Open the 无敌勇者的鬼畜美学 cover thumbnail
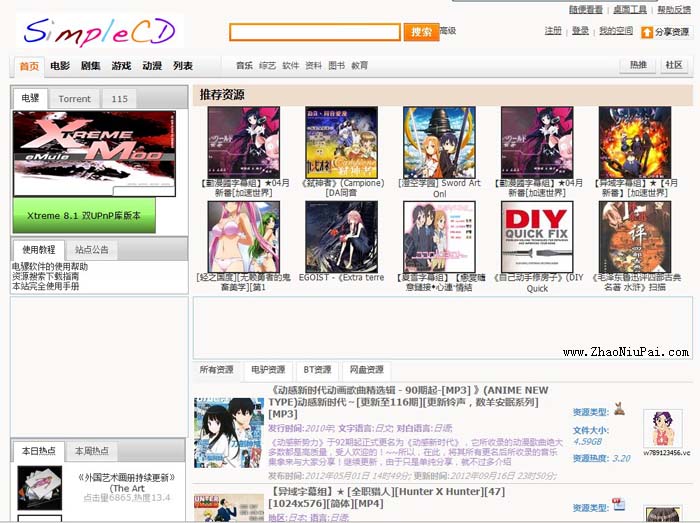Viewport: 700px width, 523px height. pyautogui.click(x=244, y=237)
